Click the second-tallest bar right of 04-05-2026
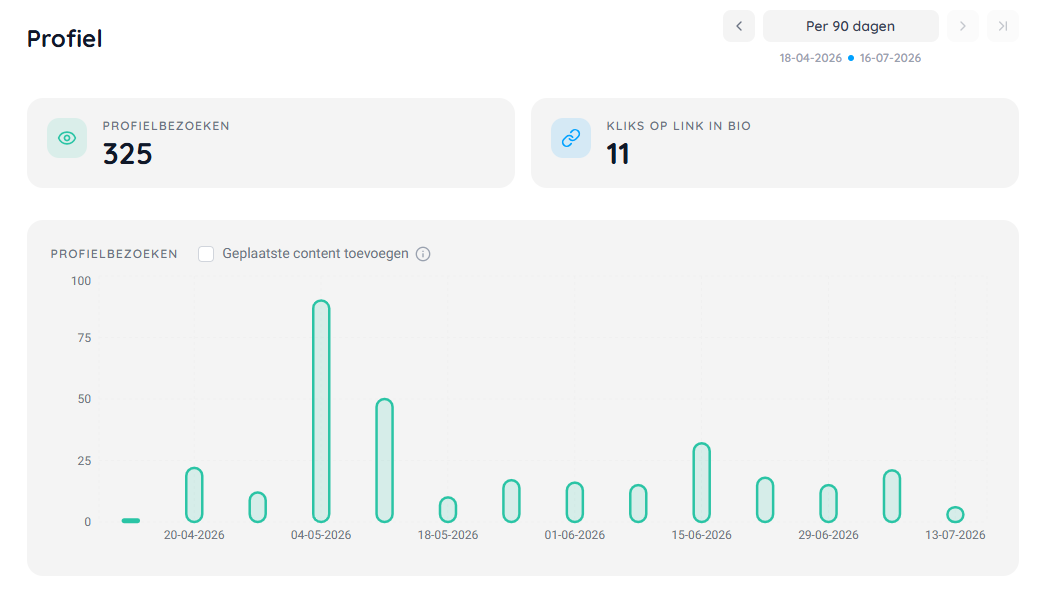 pyautogui.click(x=384, y=461)
